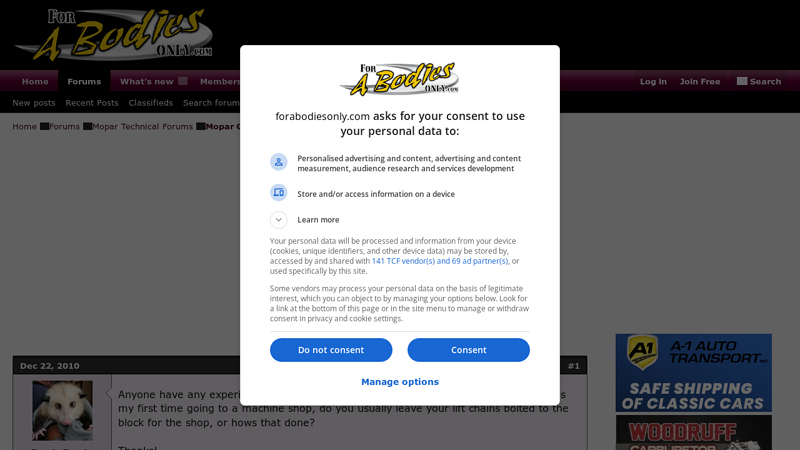Expand the What's new menu arrow
This screenshot has height=450, width=800.
click(x=183, y=81)
